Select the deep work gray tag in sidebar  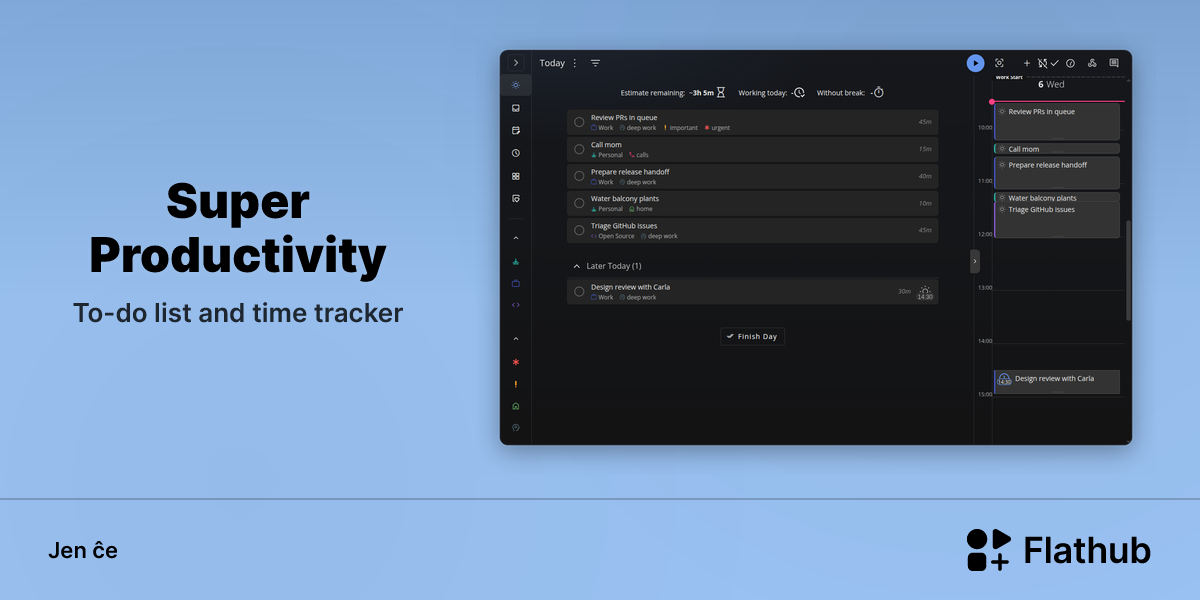coord(516,427)
